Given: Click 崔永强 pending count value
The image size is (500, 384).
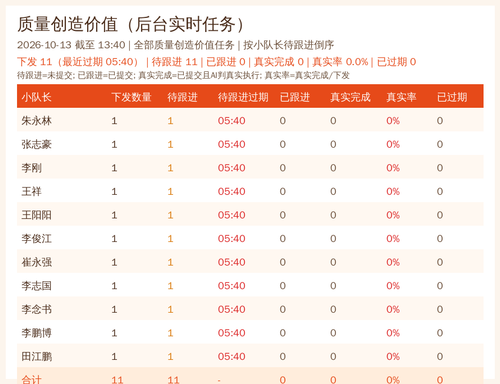Looking at the screenshot, I should [170, 262].
